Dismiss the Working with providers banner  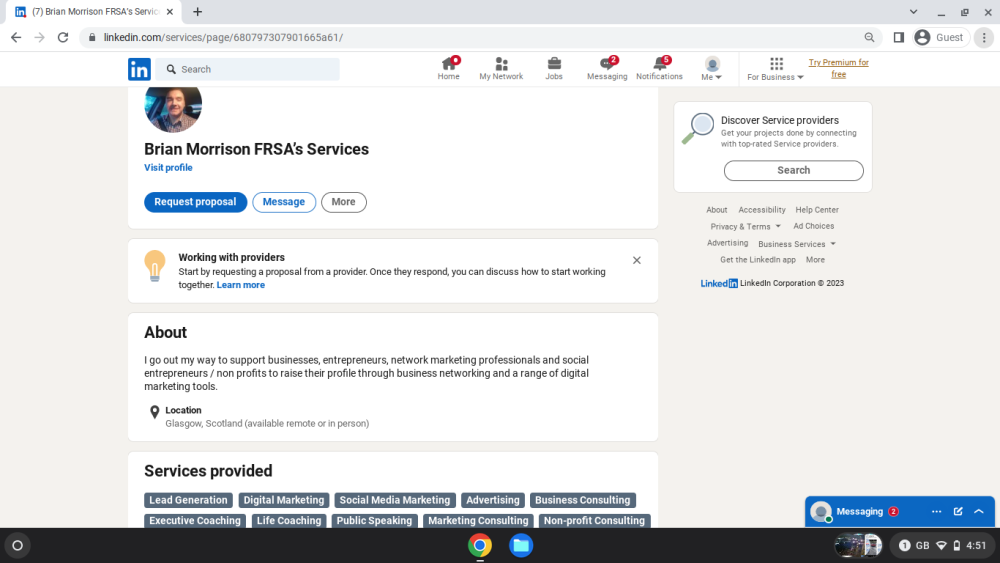coord(636,260)
